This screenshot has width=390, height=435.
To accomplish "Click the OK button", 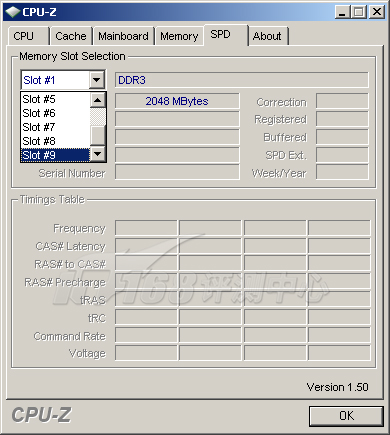I will (346, 416).
